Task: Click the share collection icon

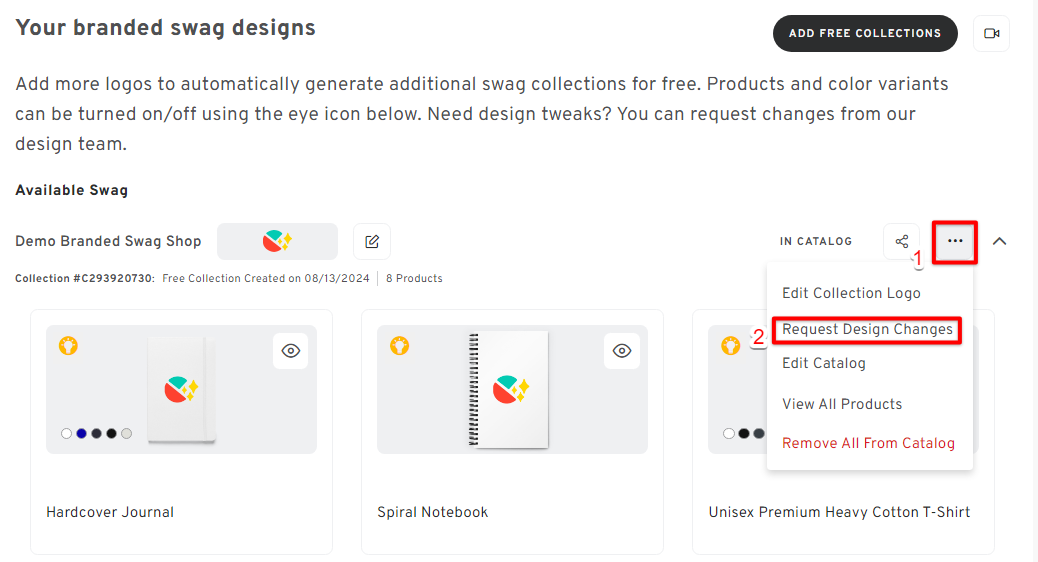Action: (x=902, y=241)
